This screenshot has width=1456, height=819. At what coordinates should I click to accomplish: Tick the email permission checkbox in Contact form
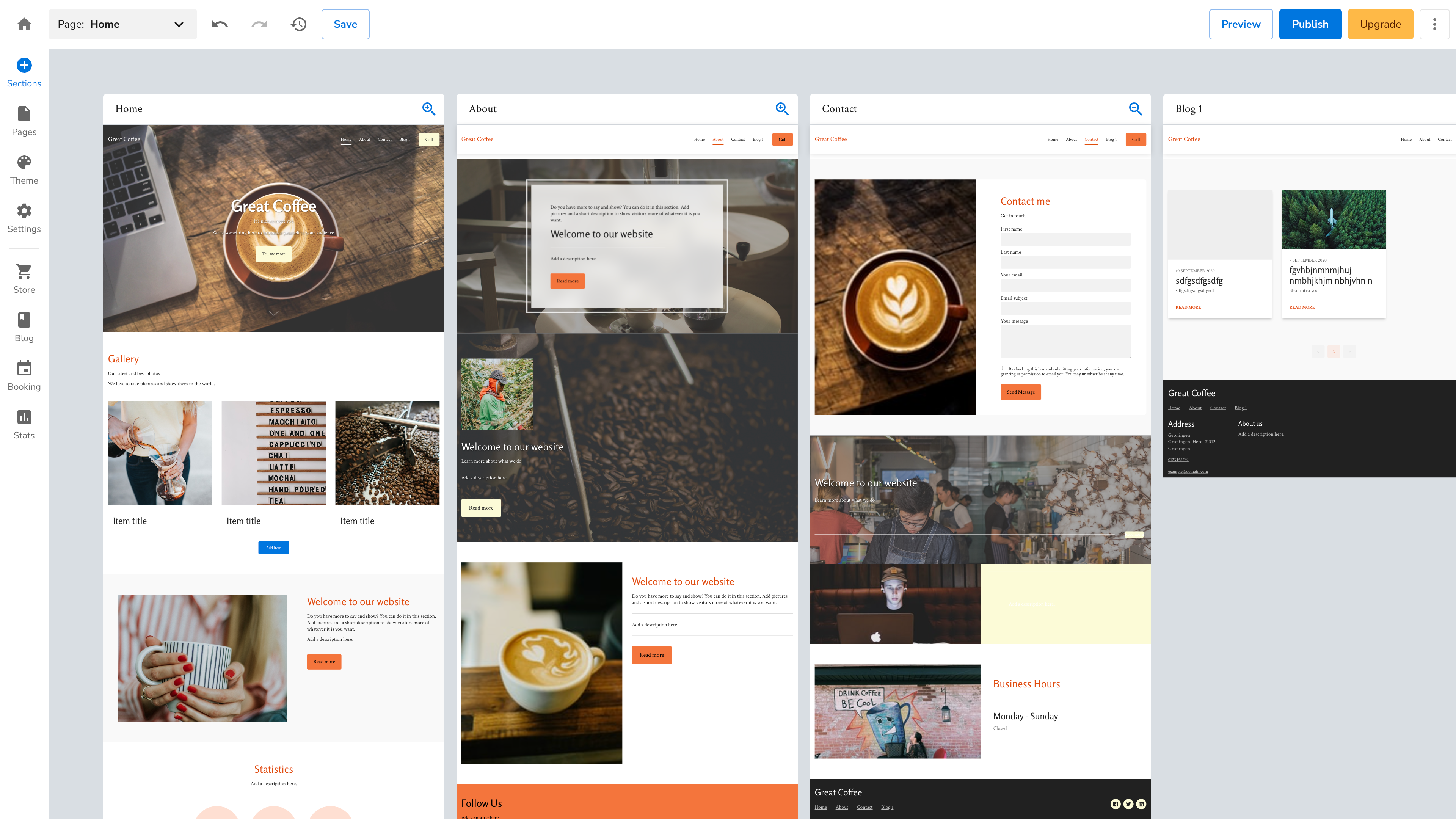(1004, 368)
